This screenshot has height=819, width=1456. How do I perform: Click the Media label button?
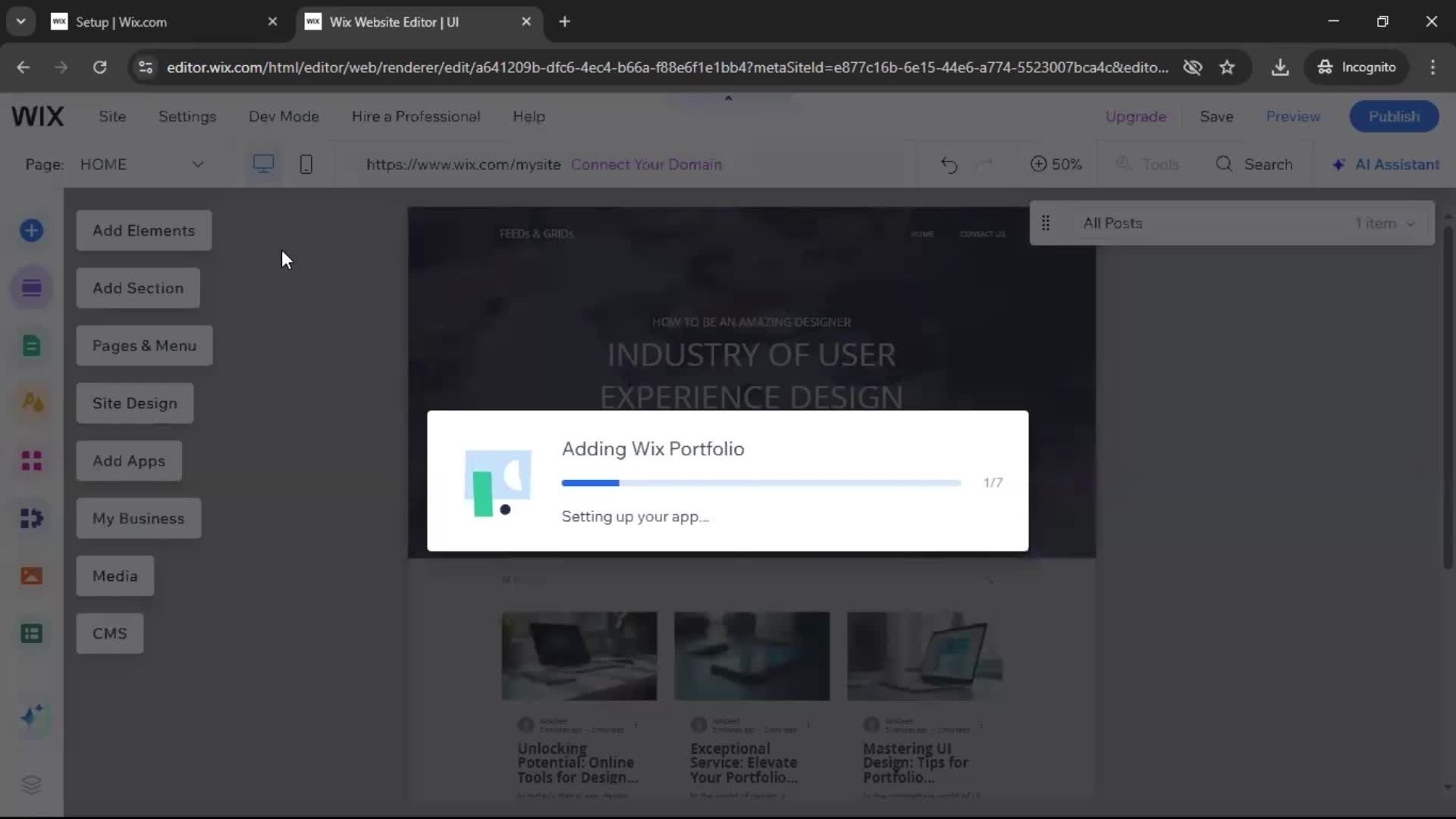[x=115, y=576]
